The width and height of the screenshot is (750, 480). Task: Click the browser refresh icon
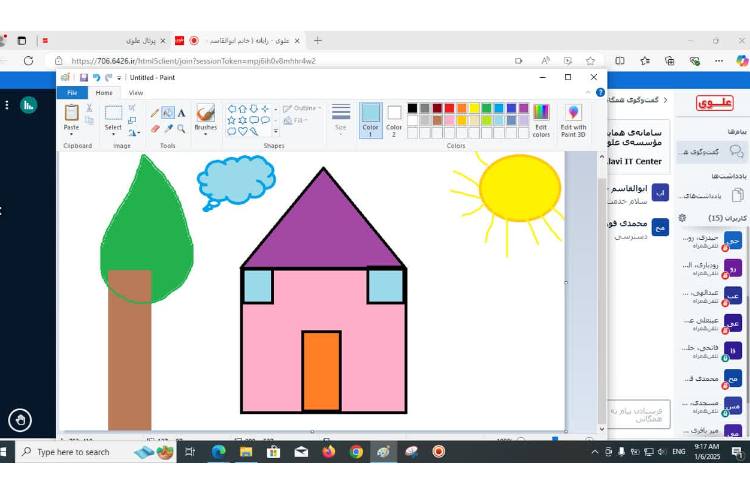click(x=29, y=61)
